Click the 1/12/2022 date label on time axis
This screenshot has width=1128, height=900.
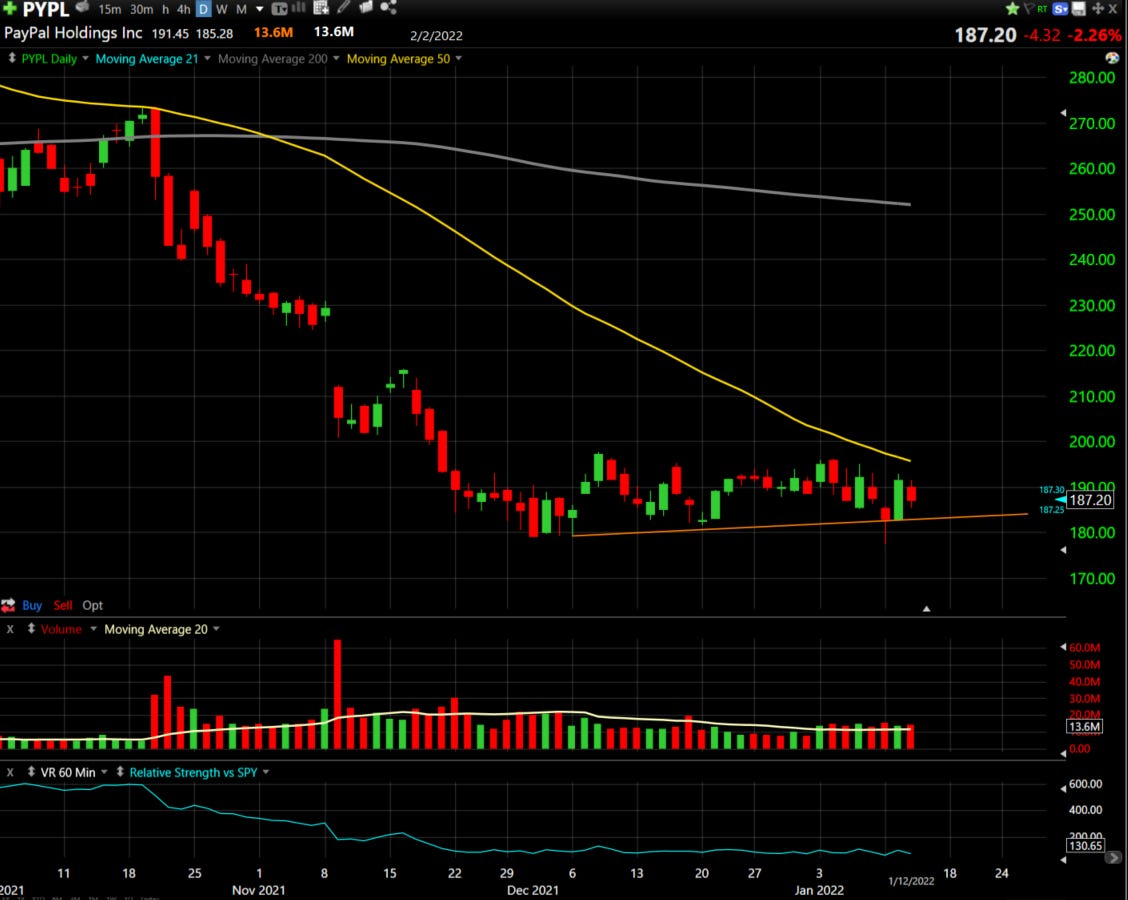click(911, 881)
